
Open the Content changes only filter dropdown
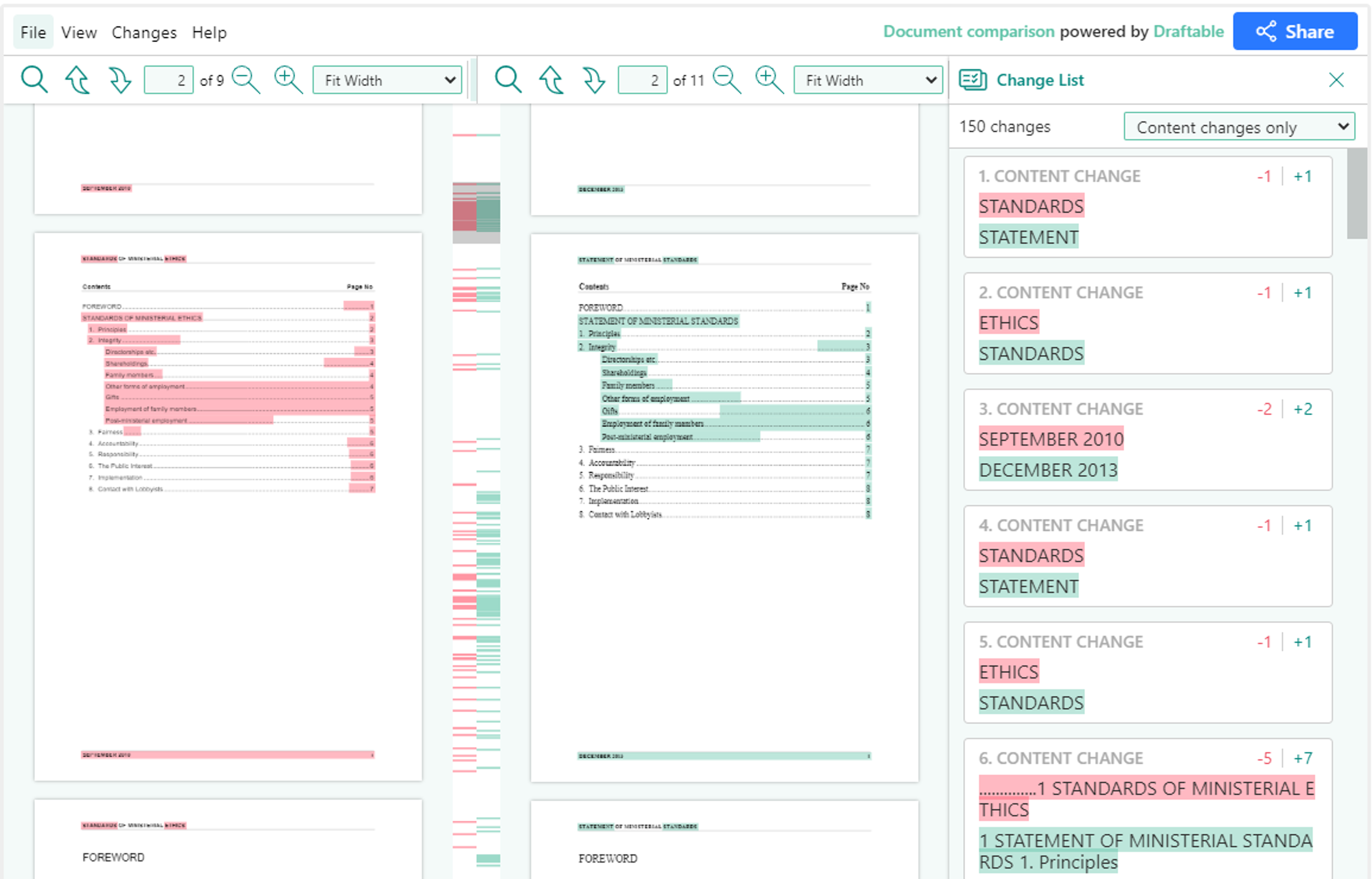click(1239, 127)
